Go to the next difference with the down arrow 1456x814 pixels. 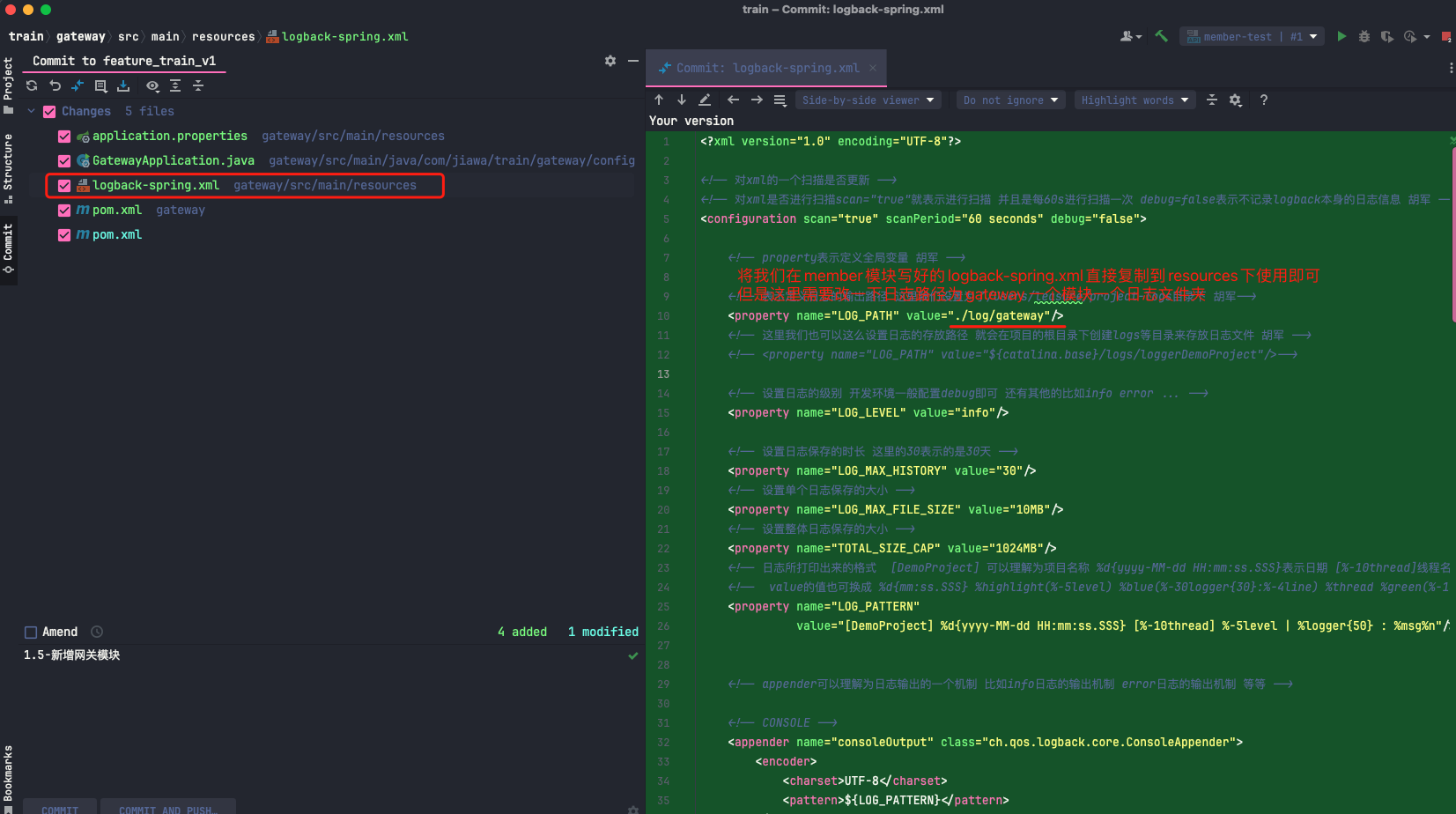pyautogui.click(x=682, y=100)
